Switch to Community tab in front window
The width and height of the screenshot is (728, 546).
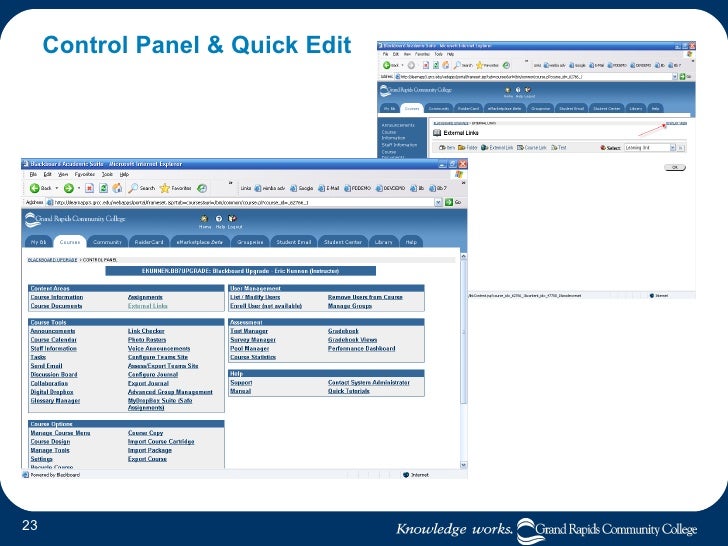tap(107, 242)
